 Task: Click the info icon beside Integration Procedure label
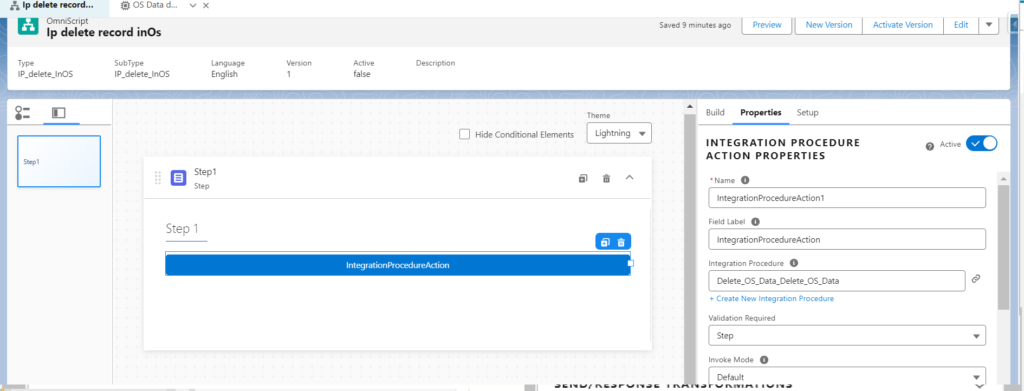[x=793, y=263]
